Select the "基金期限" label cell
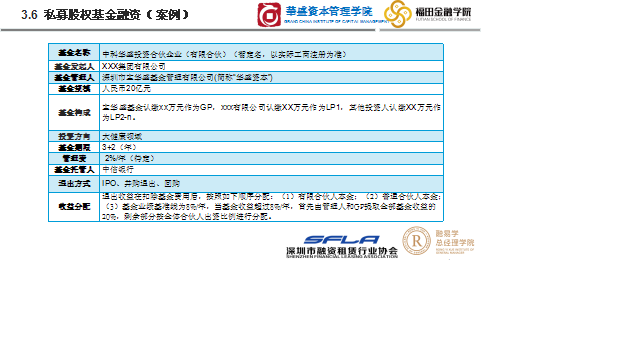Viewport: 640px width, 360px height. tap(74, 147)
